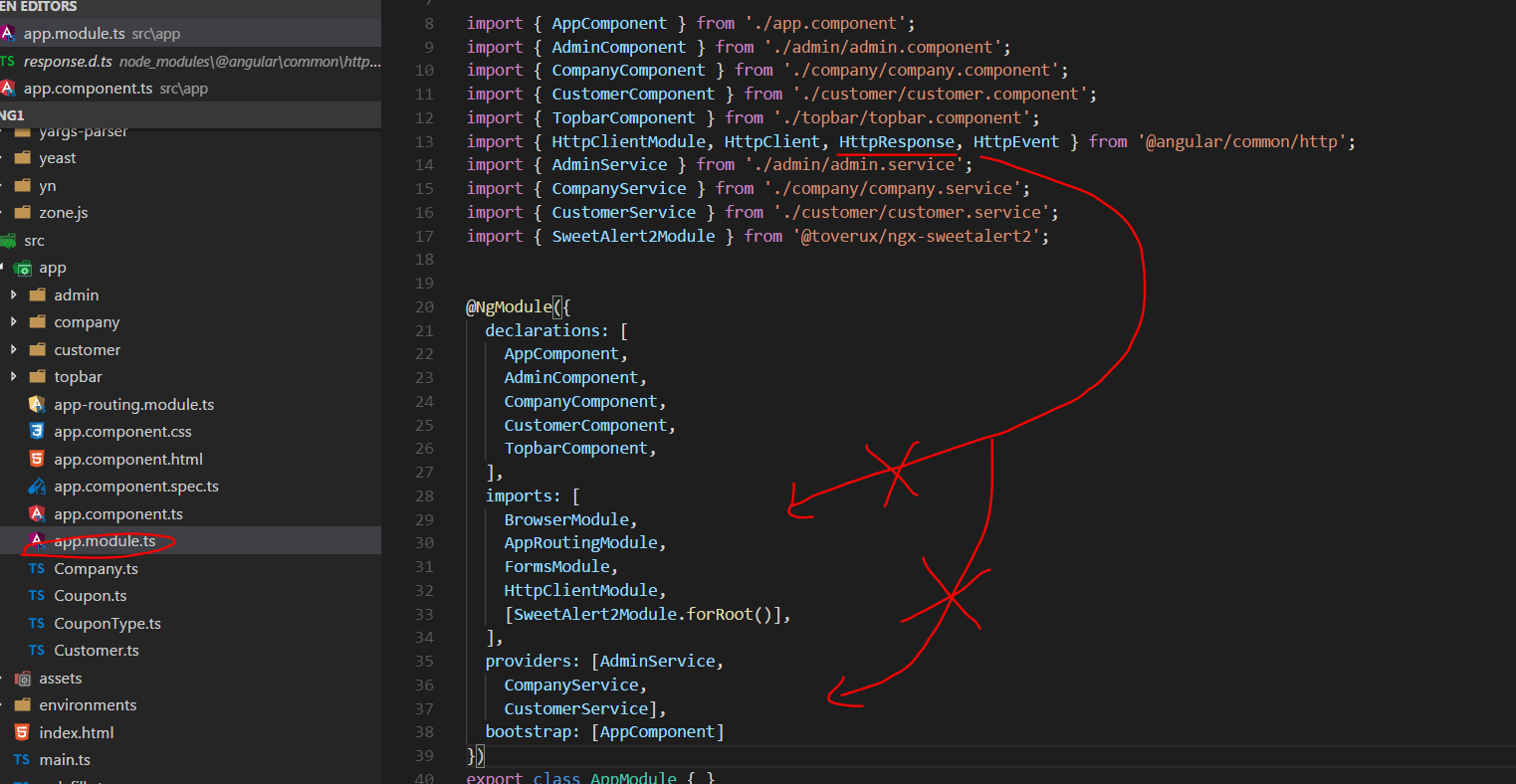Click the CSS3 icon next to app.component.css
The height and width of the screenshot is (784, 1516).
(38, 431)
